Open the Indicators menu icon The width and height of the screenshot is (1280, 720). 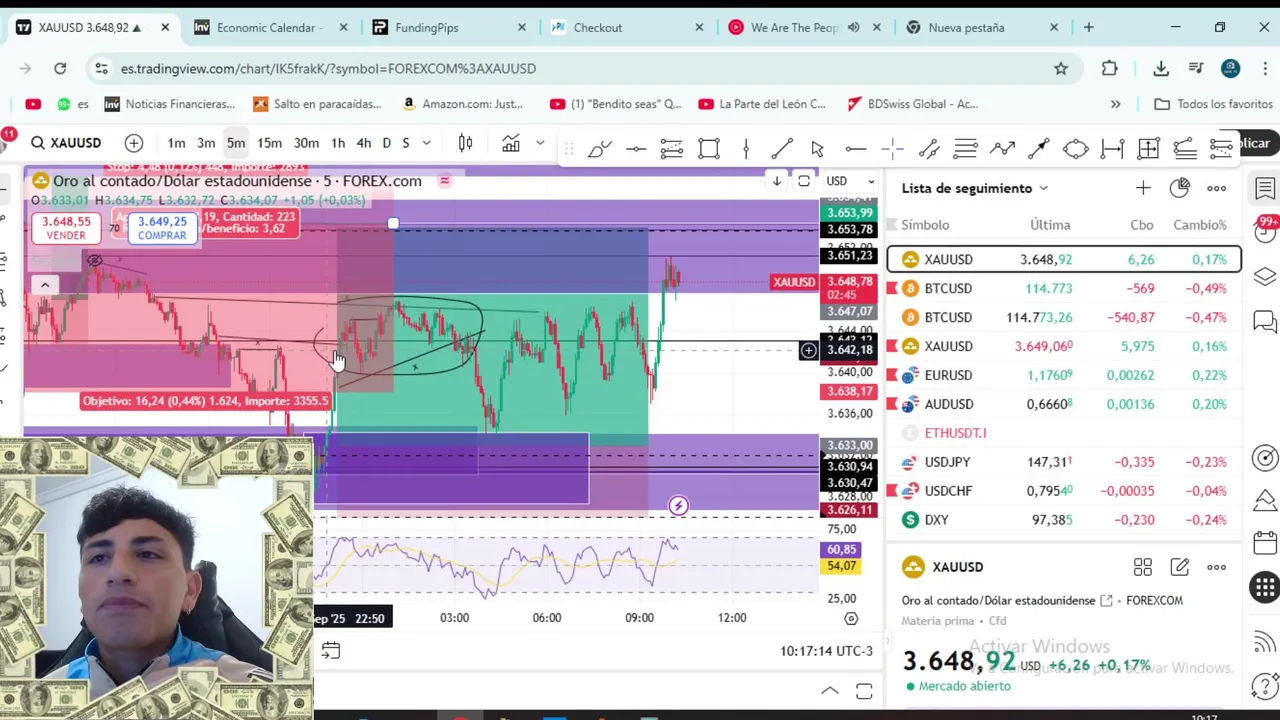(511, 143)
